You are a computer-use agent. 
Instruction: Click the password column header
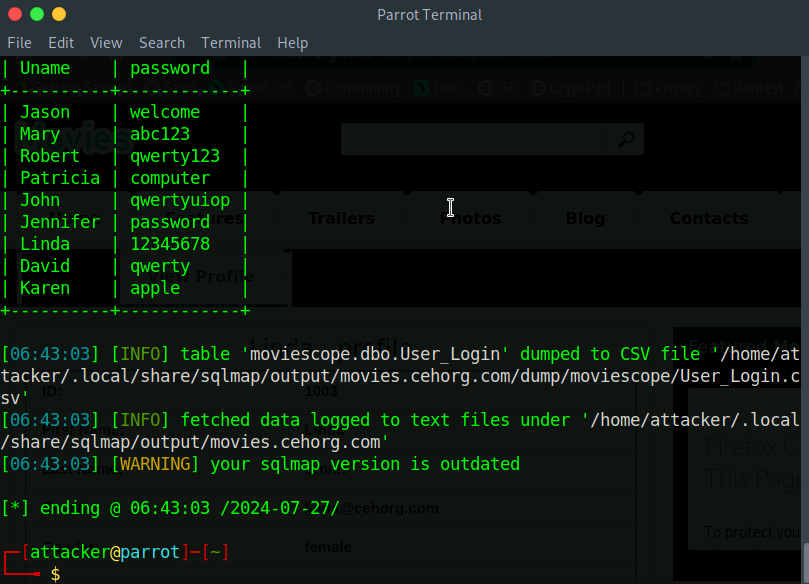170,68
